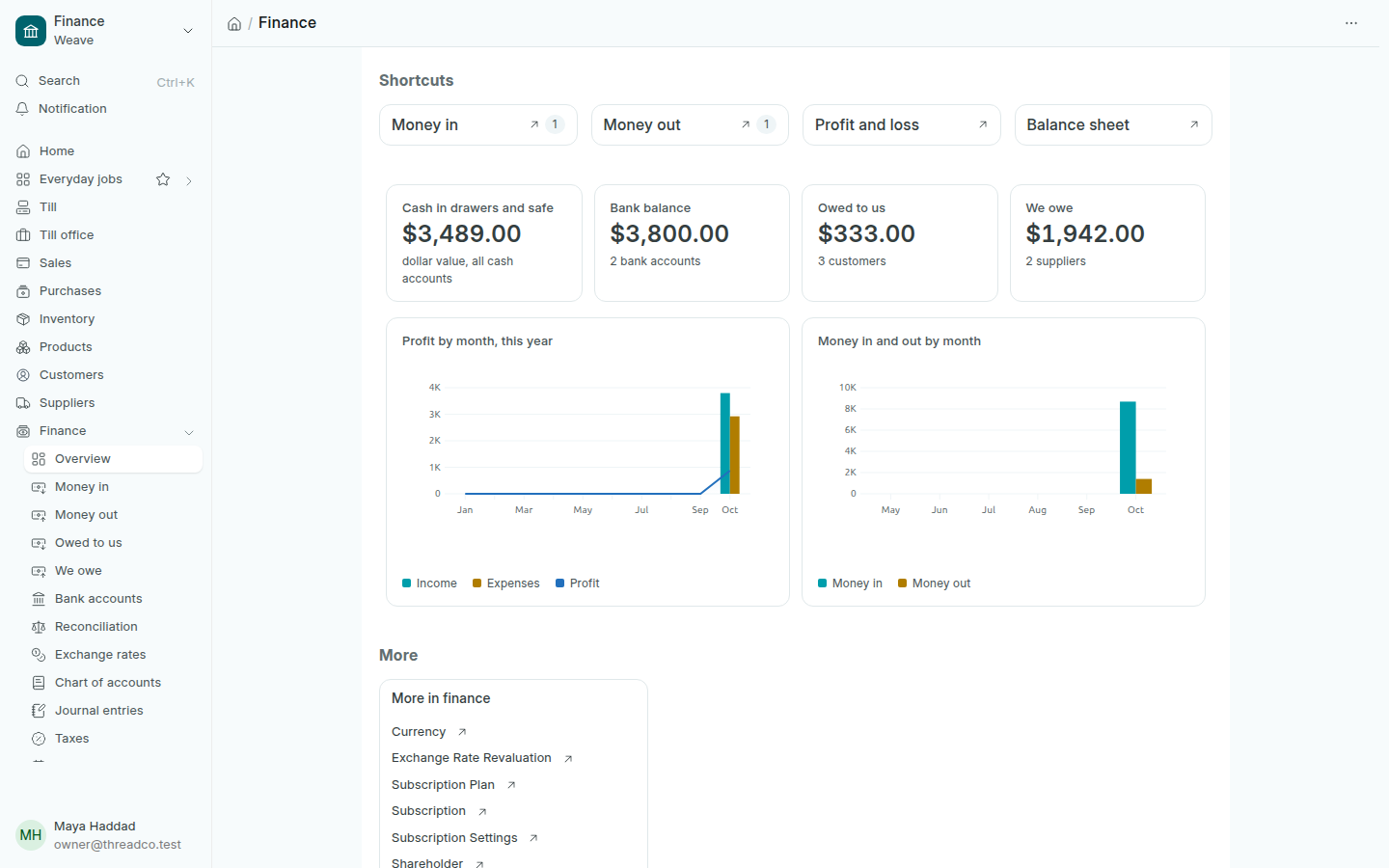Open the Balance sheet shortcut
Image resolution: width=1389 pixels, height=868 pixels.
pyautogui.click(x=1113, y=125)
